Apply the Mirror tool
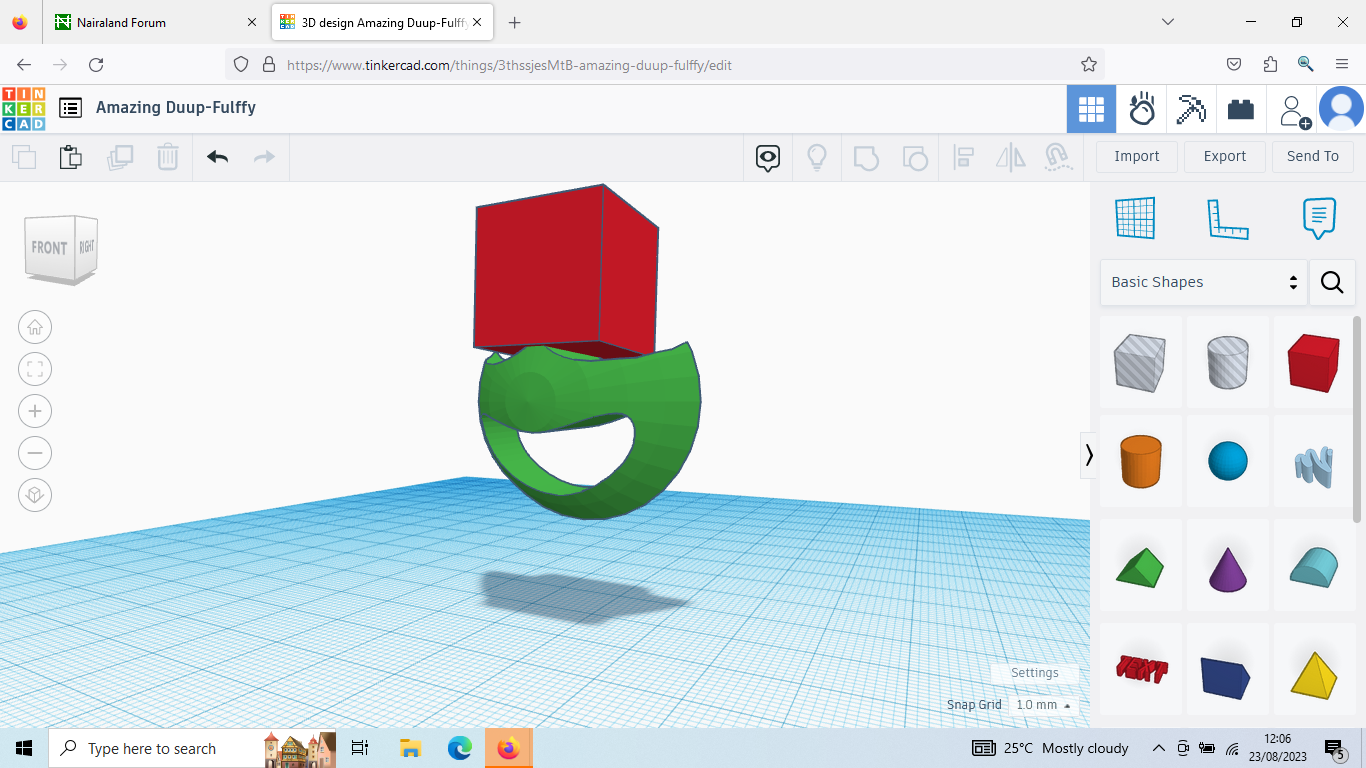1366x768 pixels. click(x=1010, y=157)
